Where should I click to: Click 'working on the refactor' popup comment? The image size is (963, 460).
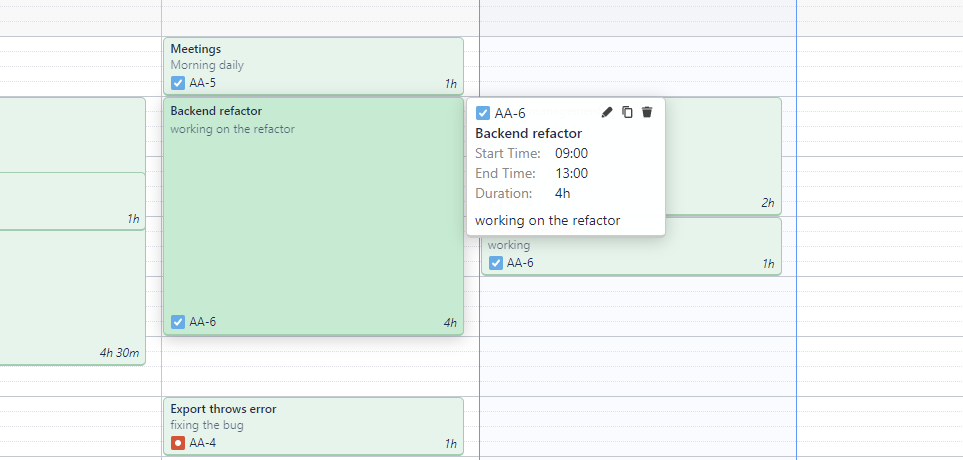pyautogui.click(x=548, y=220)
